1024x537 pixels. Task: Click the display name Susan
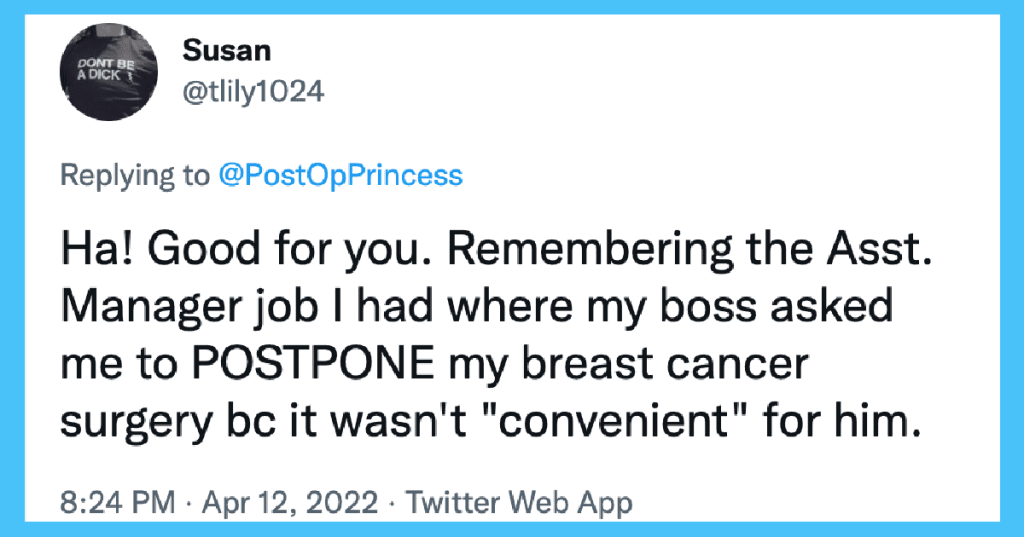[227, 50]
